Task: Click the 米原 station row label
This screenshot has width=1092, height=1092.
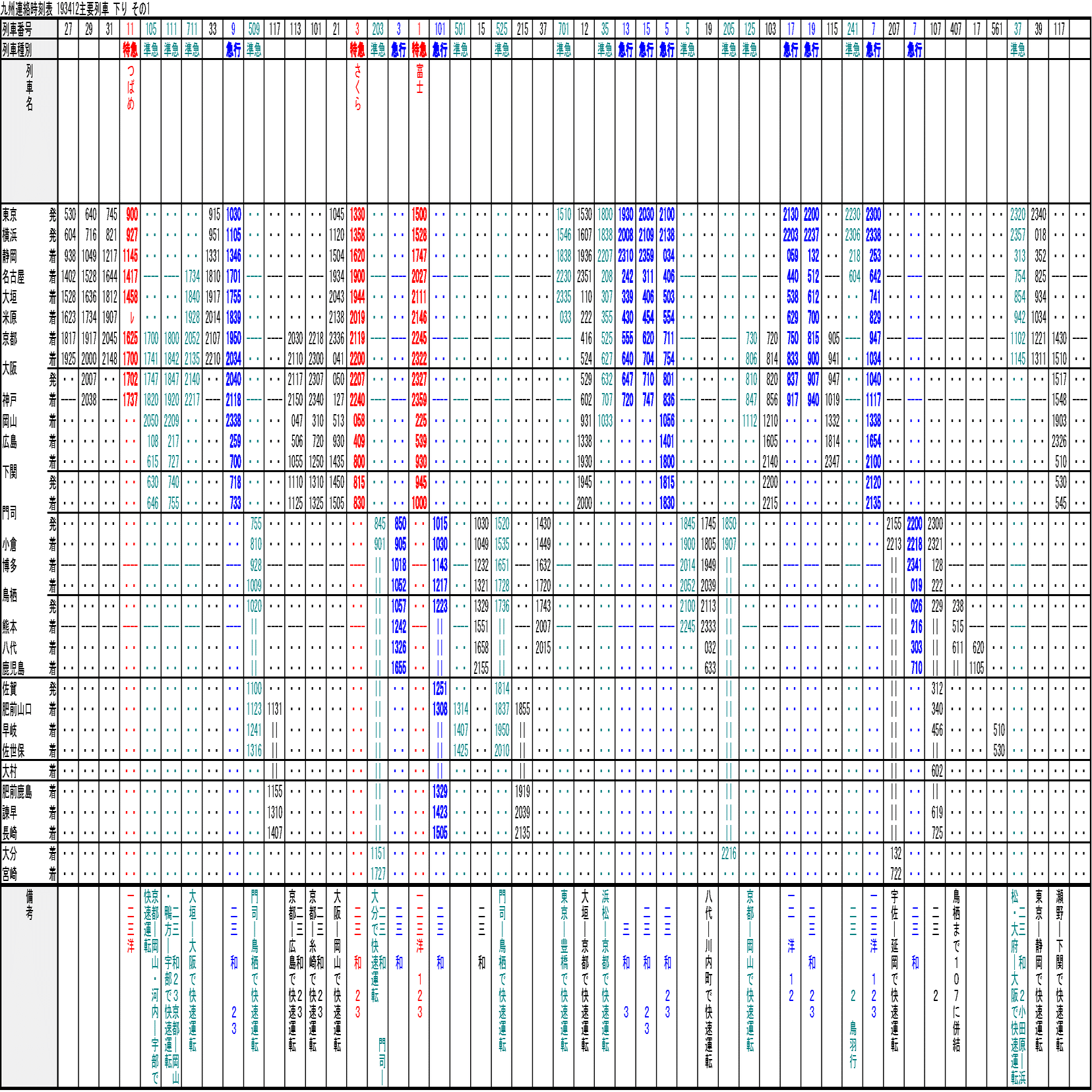Action: [10, 318]
